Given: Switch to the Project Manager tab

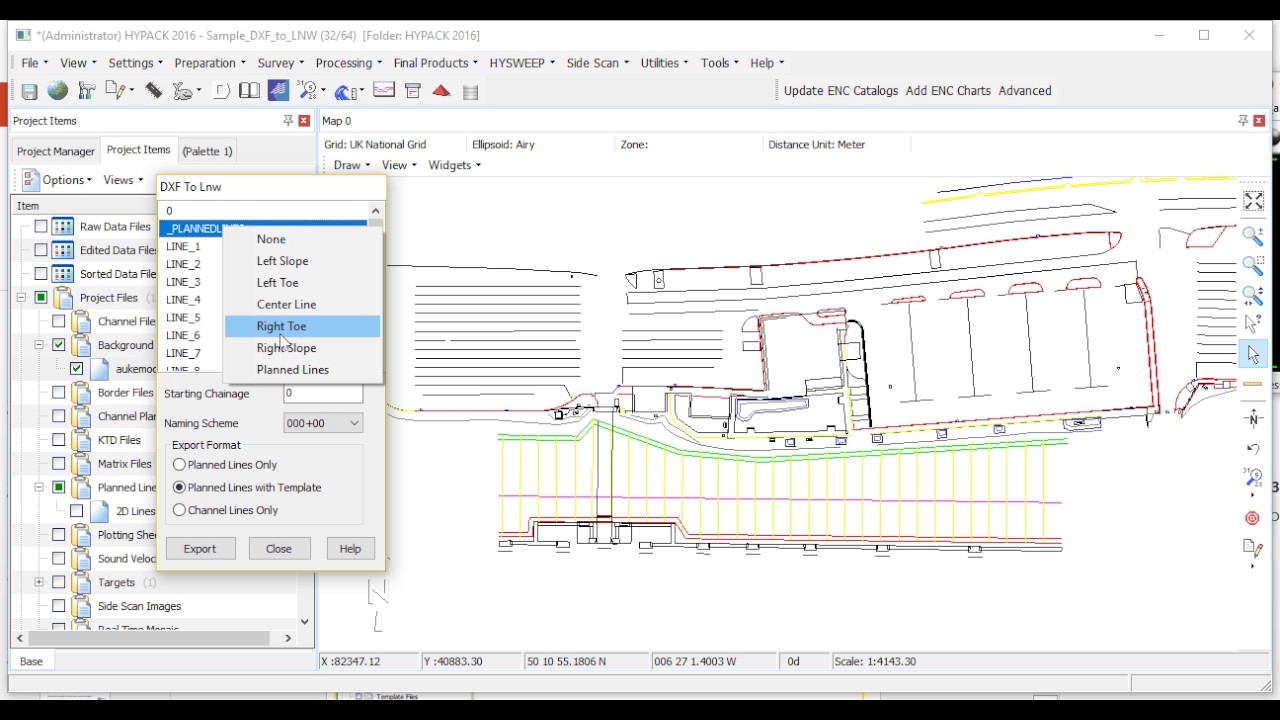Looking at the screenshot, I should tap(56, 151).
